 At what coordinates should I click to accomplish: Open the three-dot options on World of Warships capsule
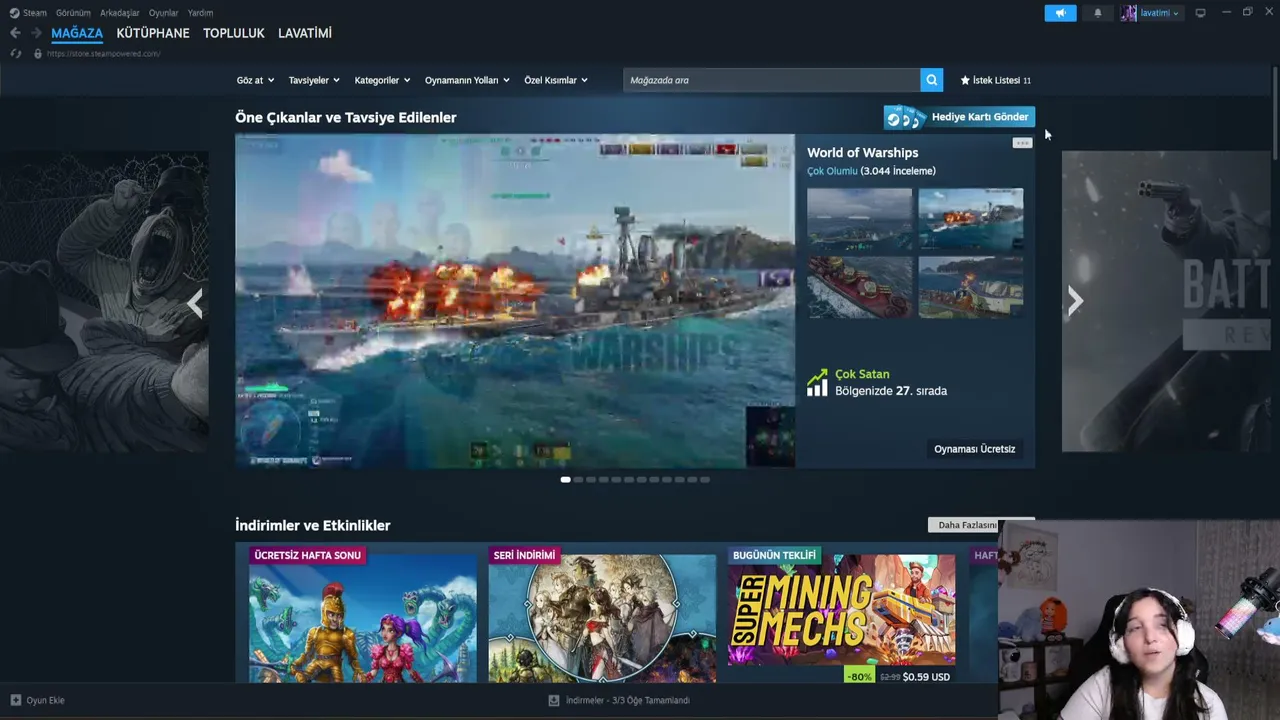coord(1022,143)
